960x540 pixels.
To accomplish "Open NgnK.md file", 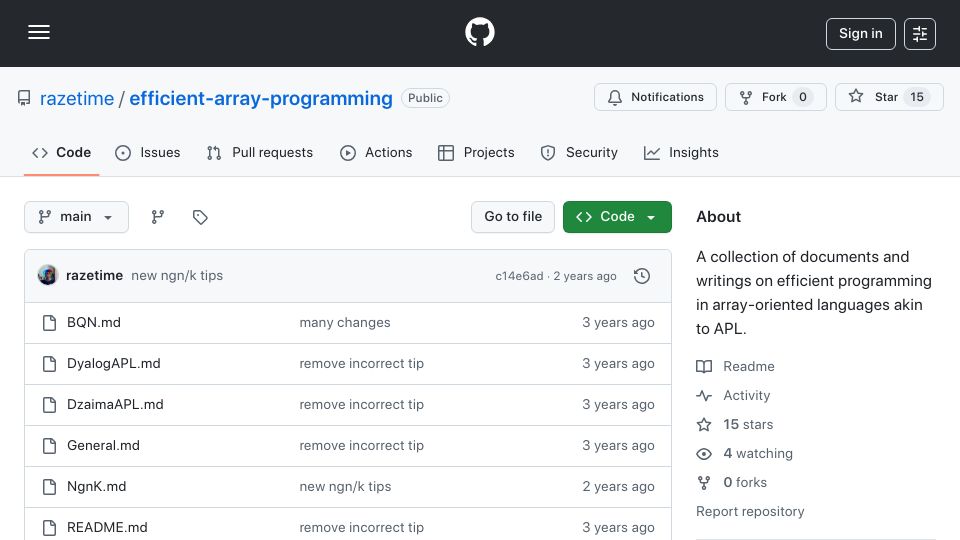I will click(x=97, y=487).
